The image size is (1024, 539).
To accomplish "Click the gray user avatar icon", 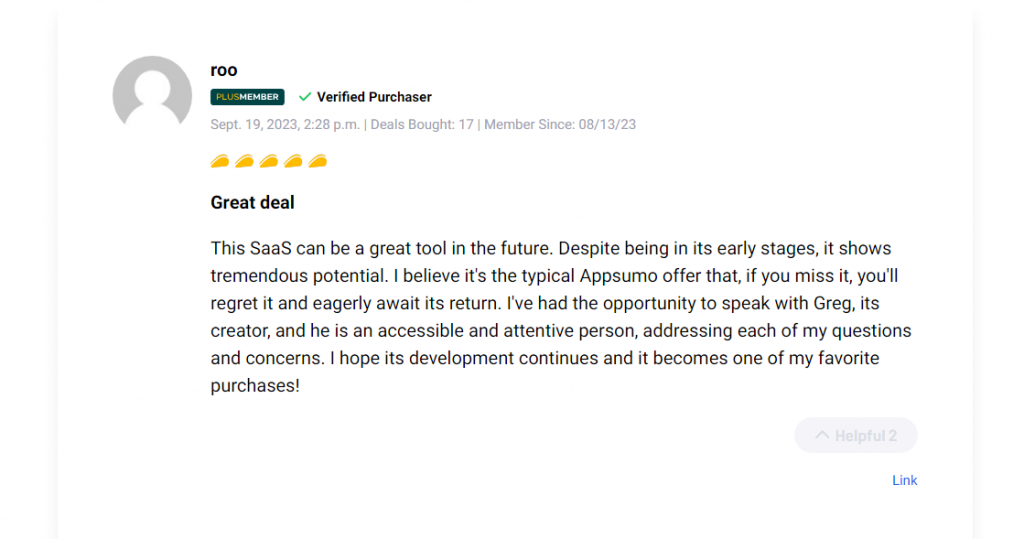I will pos(152,96).
